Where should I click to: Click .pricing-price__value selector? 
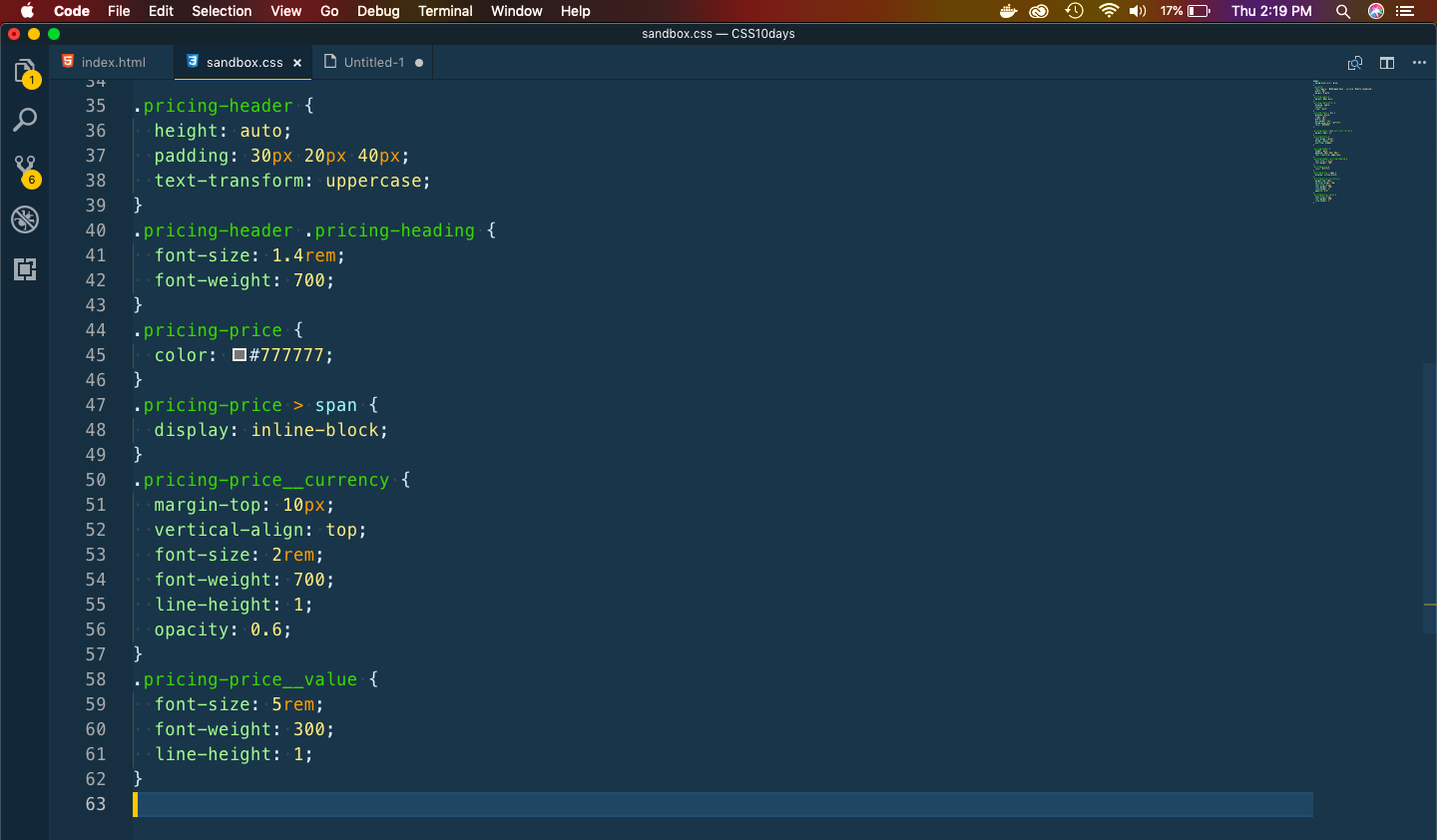pyautogui.click(x=245, y=679)
